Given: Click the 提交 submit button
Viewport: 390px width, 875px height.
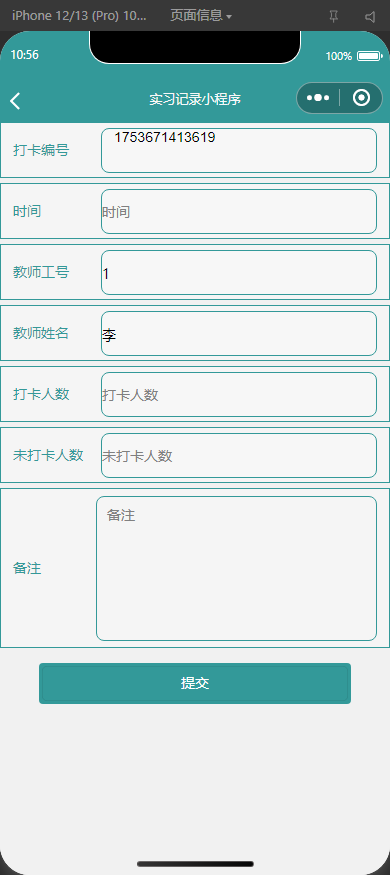Looking at the screenshot, I should click(195, 683).
